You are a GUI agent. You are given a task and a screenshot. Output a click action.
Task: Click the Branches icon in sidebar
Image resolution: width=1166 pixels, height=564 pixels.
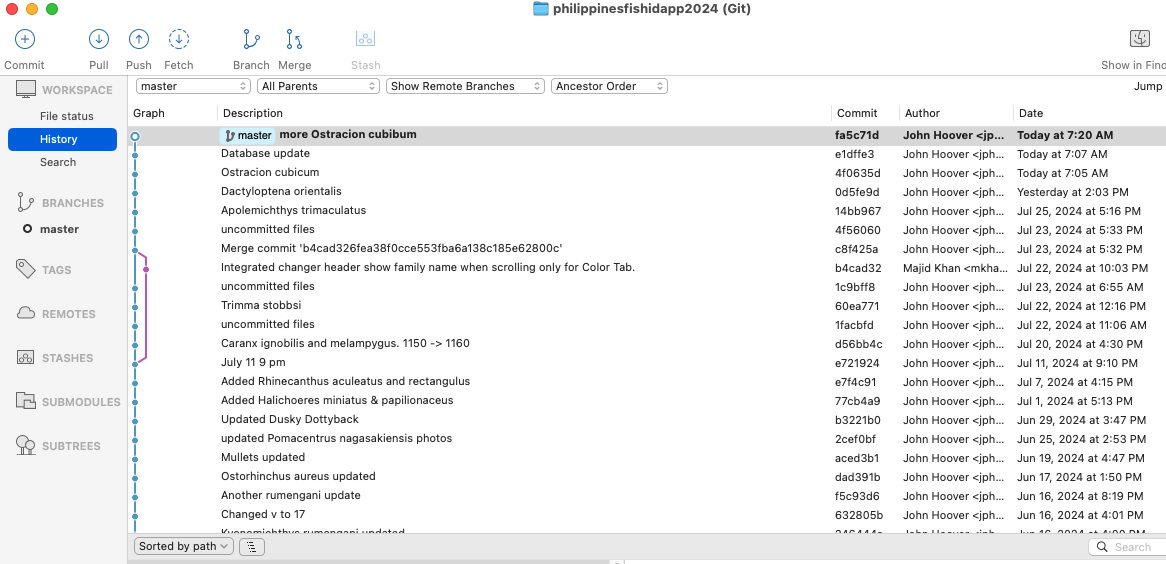(26, 202)
